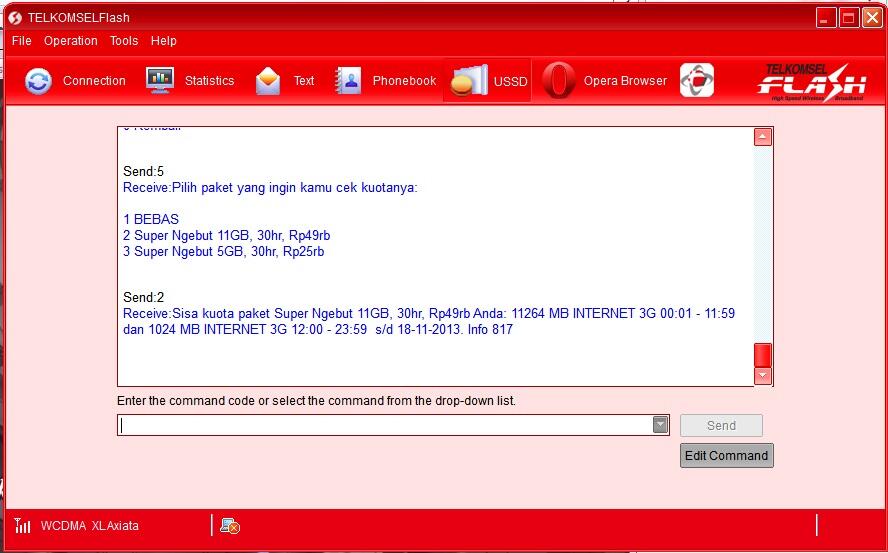This screenshot has height=553, width=888.
Task: Click the Connection toolbar label
Action: pos(94,80)
